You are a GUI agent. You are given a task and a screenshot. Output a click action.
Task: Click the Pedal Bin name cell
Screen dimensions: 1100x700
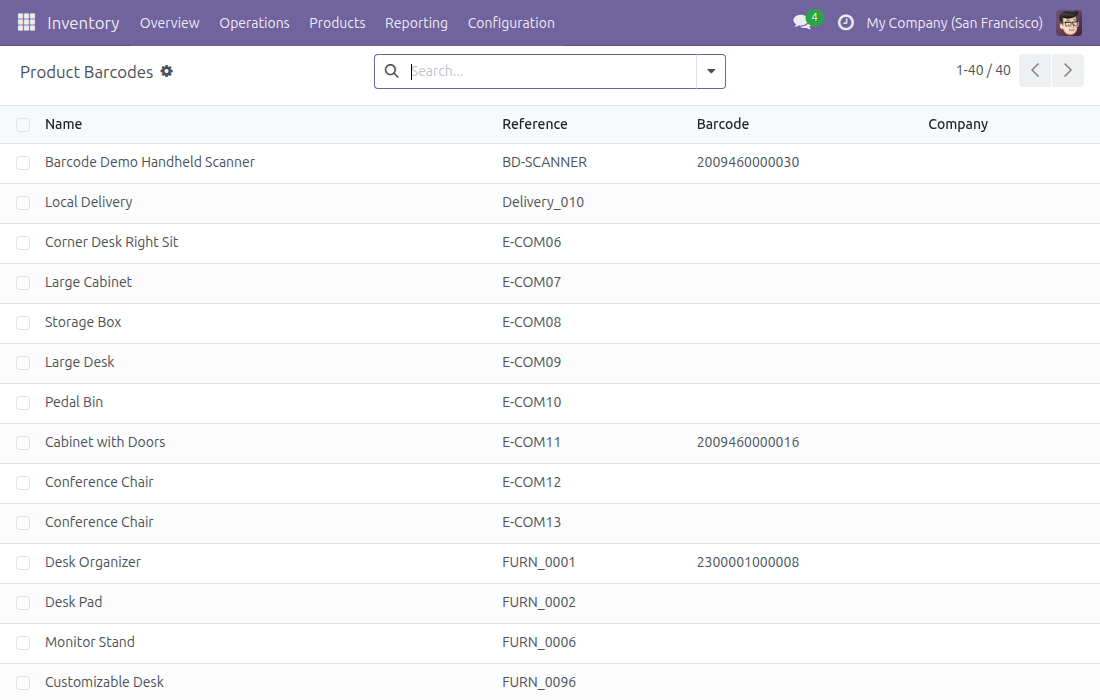tap(74, 402)
